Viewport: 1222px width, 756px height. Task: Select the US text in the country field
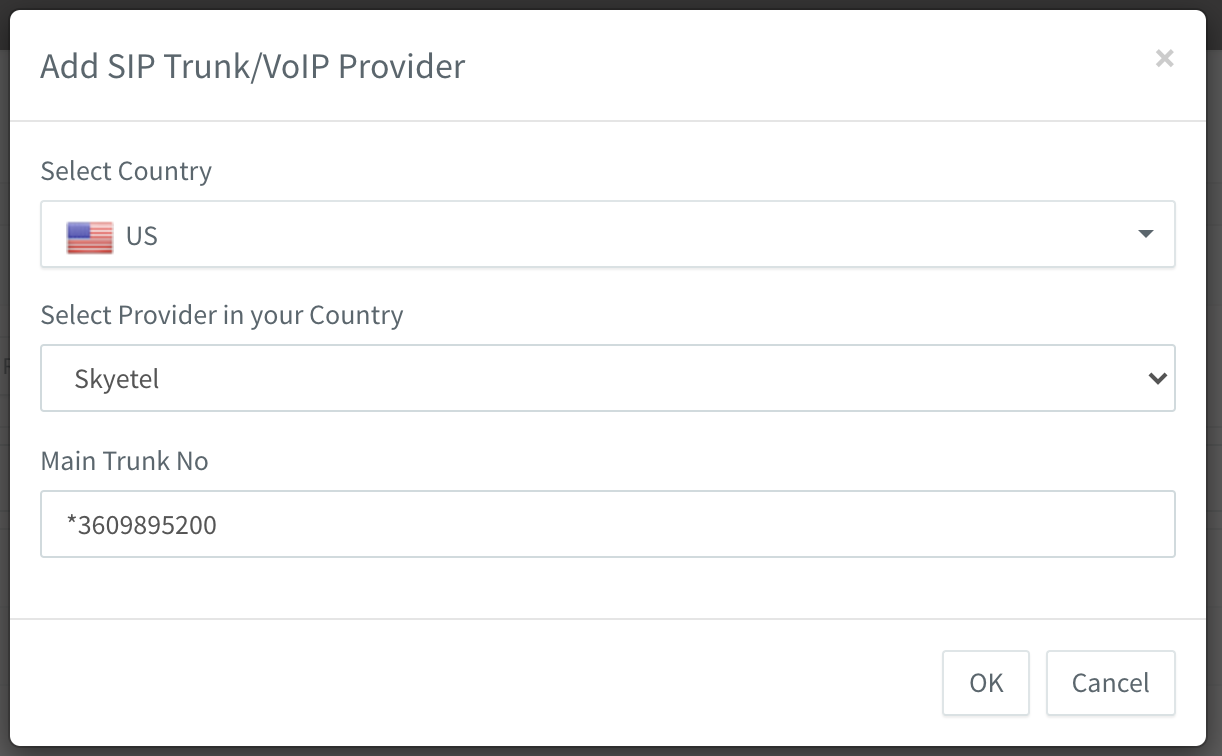(x=142, y=236)
